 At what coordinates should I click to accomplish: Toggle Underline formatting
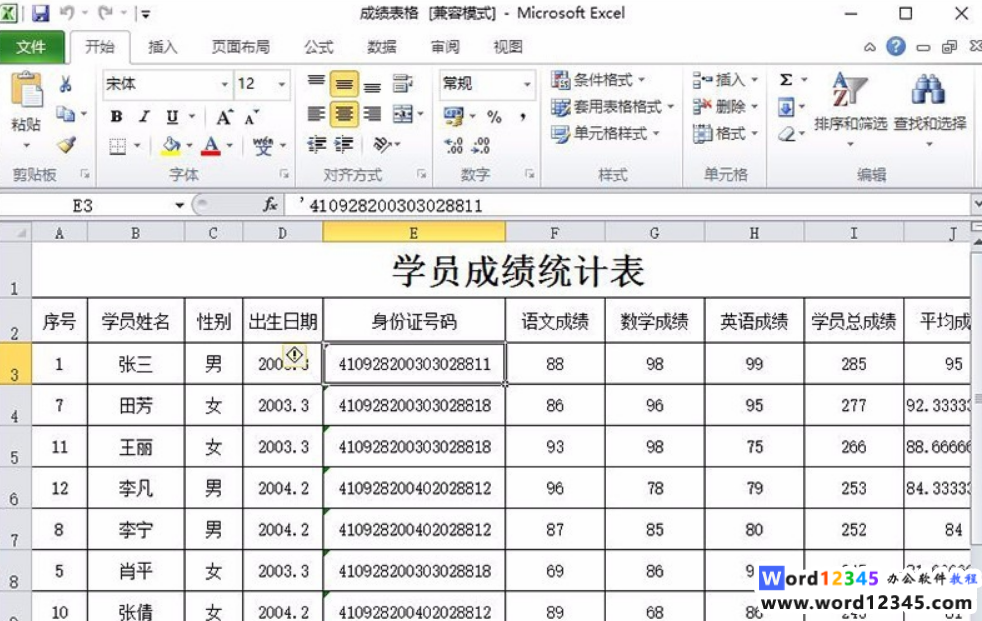[x=172, y=116]
